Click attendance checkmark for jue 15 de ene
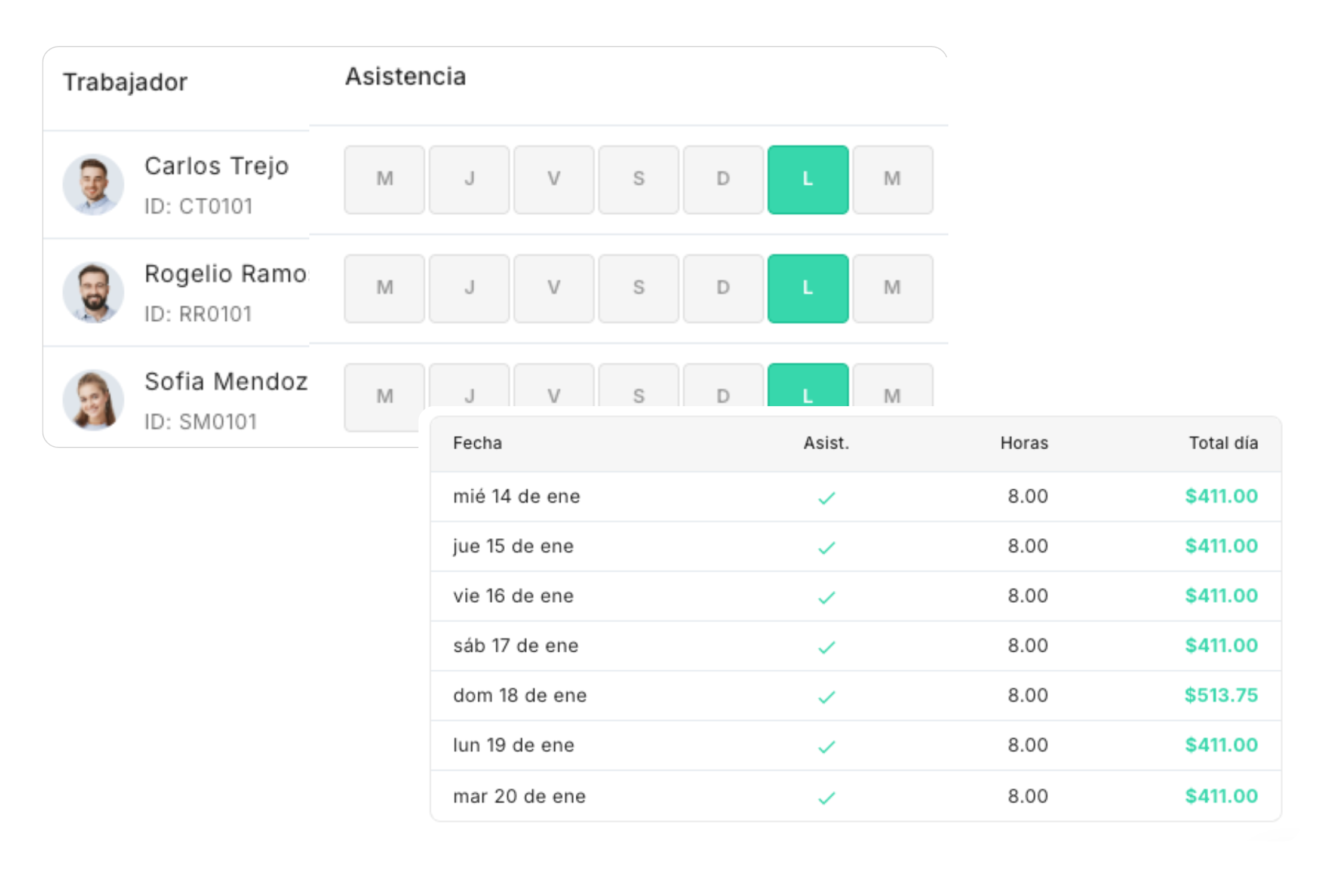 (826, 547)
